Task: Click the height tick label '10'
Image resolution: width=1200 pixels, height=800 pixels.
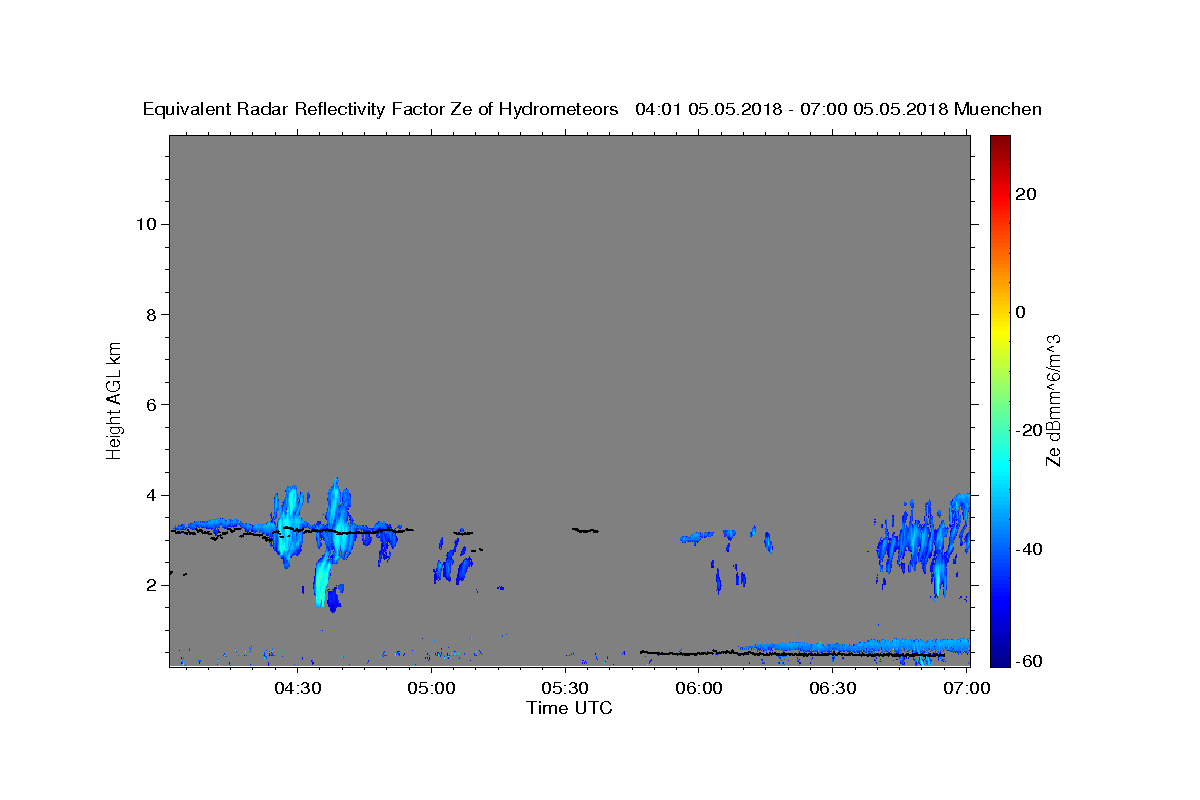Action: pos(147,224)
